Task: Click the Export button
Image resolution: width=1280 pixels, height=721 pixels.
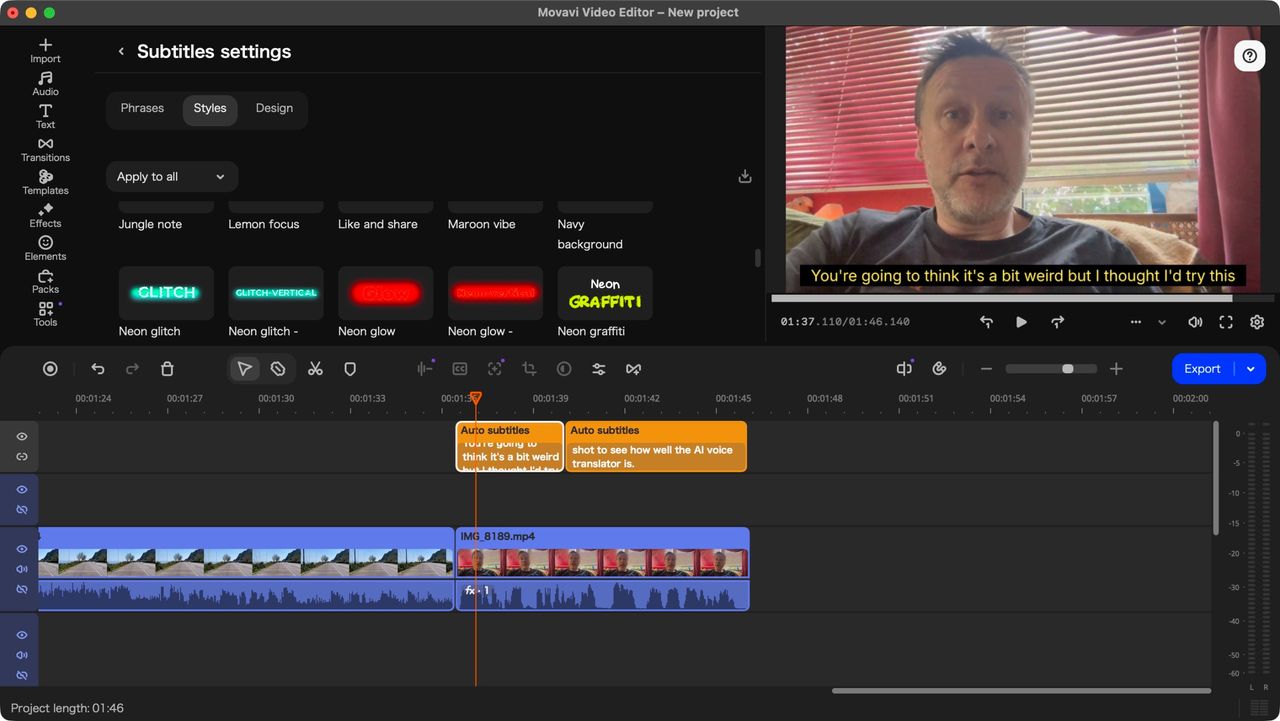Action: pyautogui.click(x=1202, y=369)
